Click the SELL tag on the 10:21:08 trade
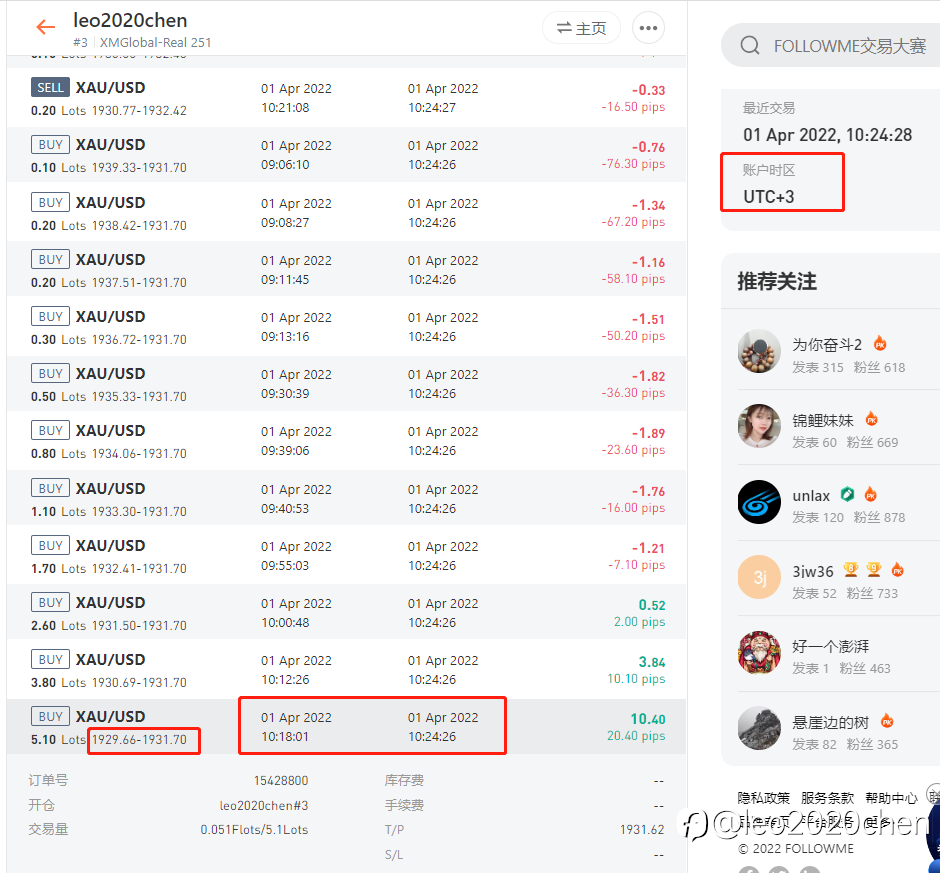 50,88
